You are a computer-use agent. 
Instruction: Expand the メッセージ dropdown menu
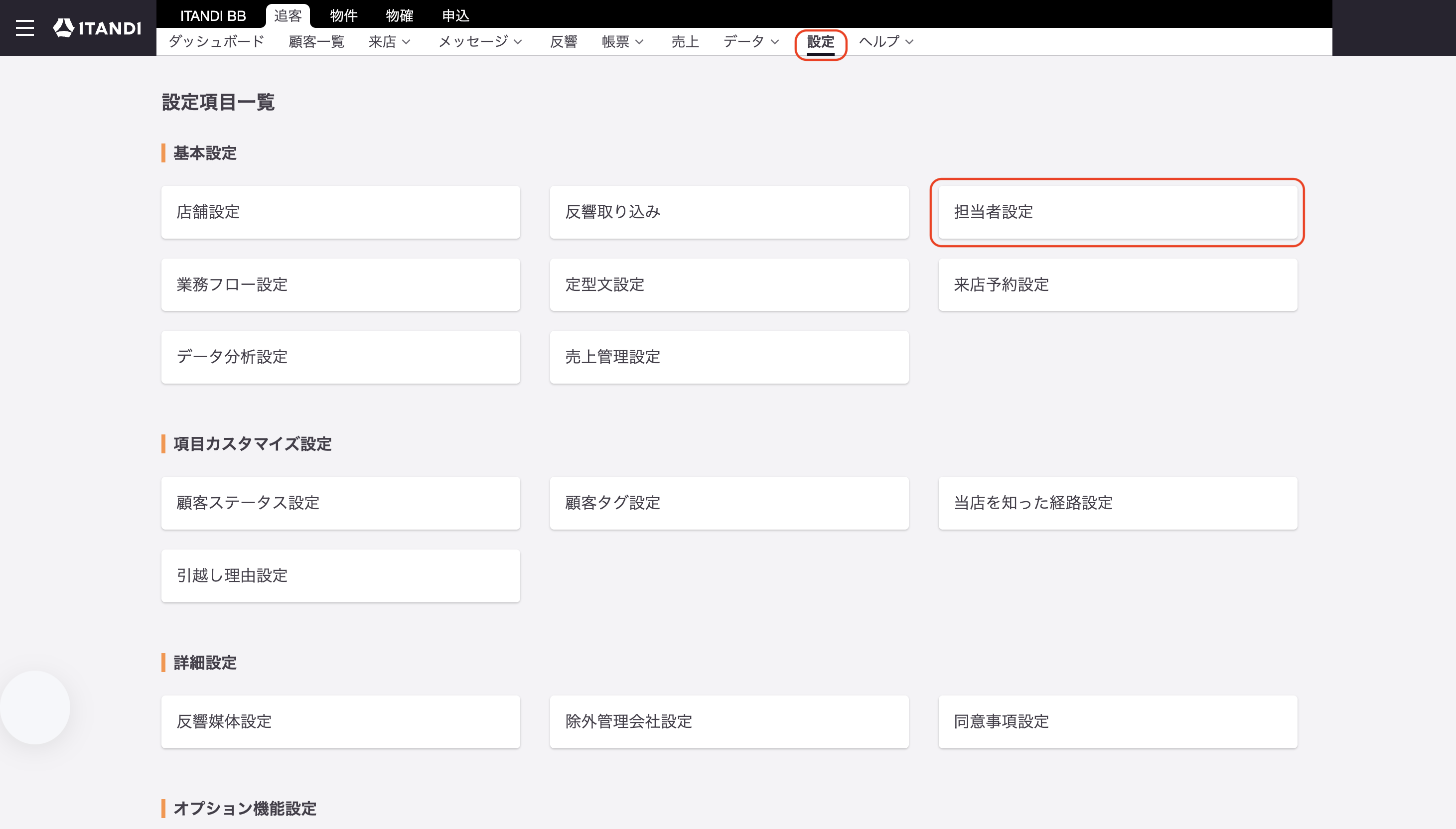point(480,41)
